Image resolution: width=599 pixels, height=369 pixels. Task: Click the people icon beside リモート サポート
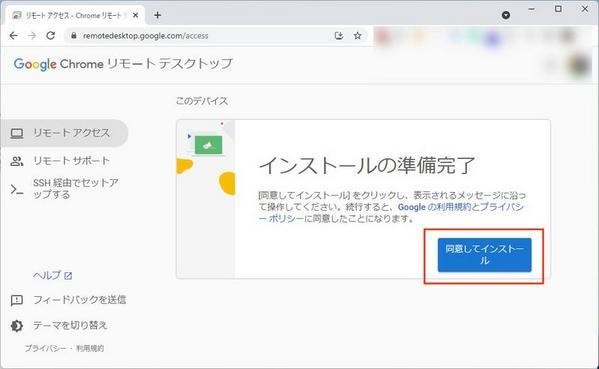pos(17,161)
